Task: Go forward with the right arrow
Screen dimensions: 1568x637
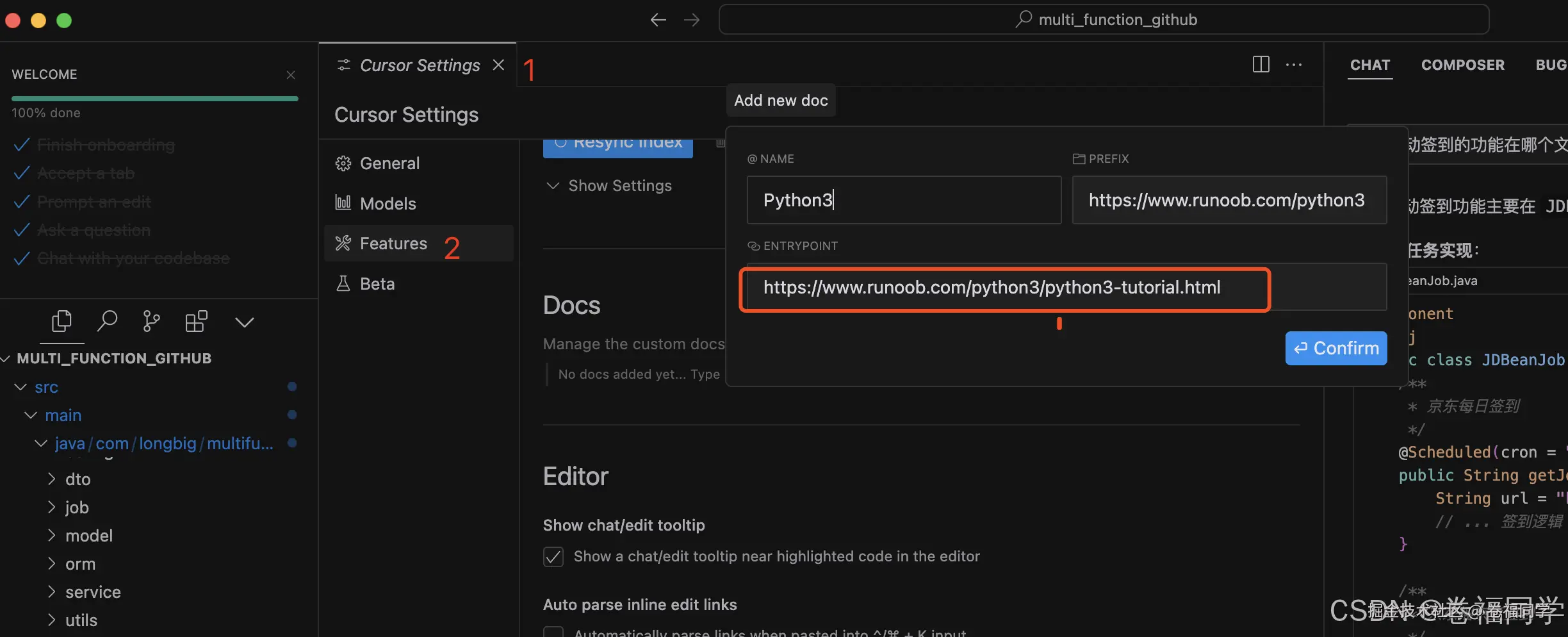Action: click(692, 20)
